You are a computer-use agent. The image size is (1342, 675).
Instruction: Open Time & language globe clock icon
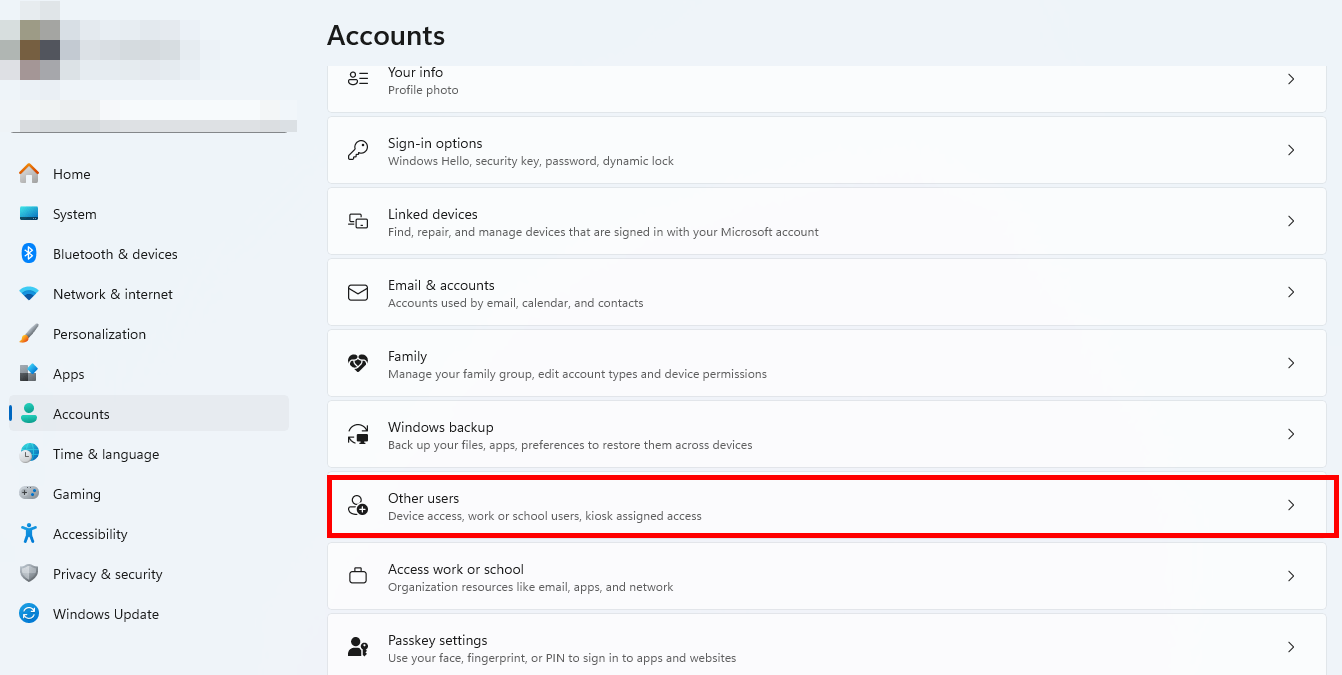[x=29, y=454]
